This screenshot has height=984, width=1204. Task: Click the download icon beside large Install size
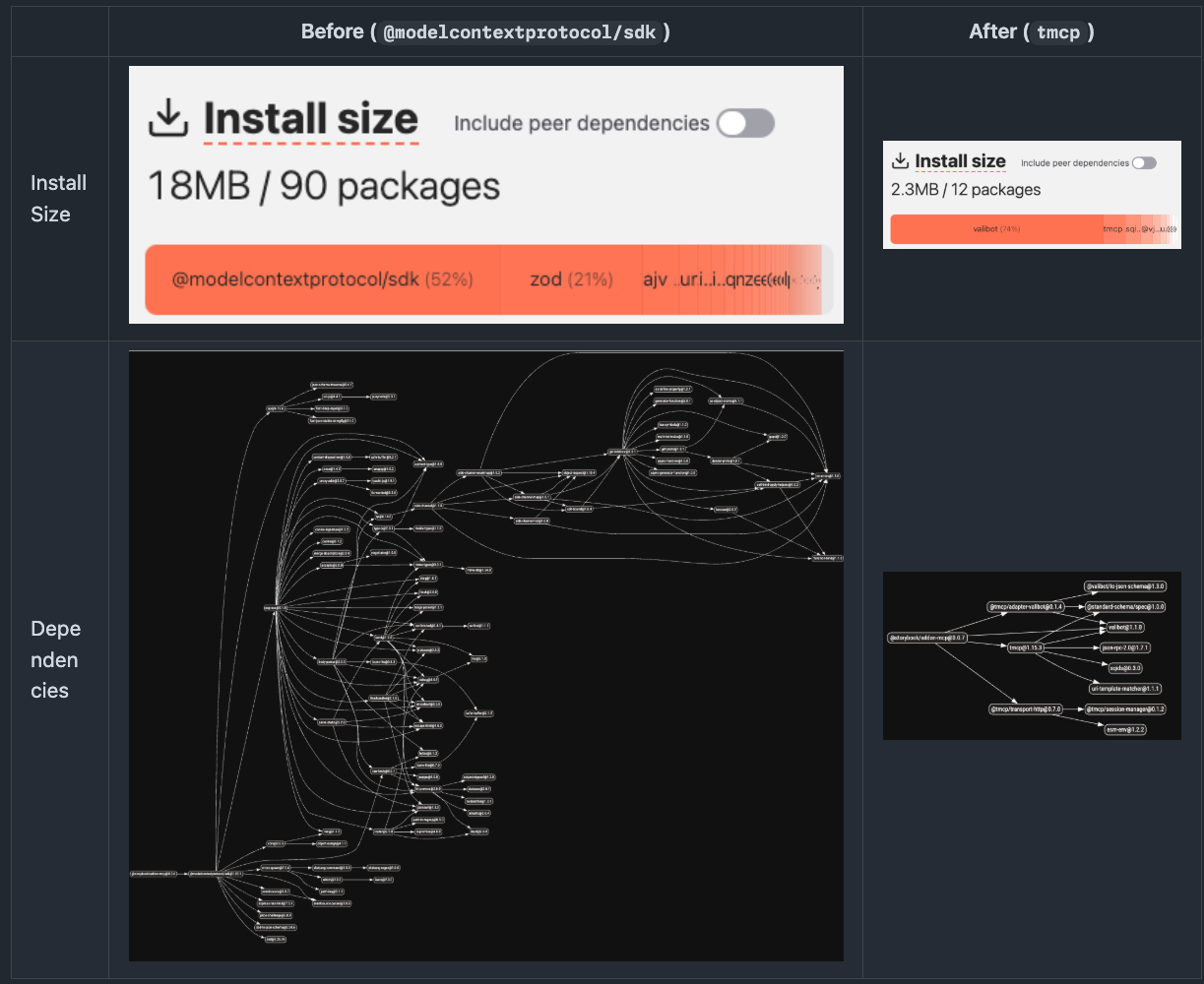coord(168,119)
